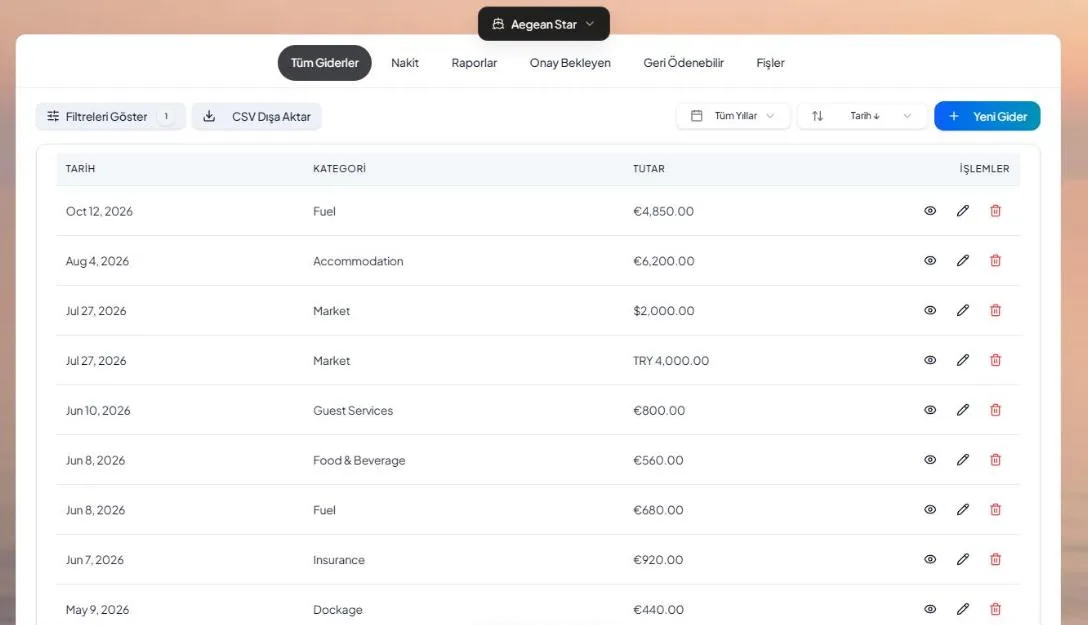Click the TRY 4,000.00 amount
Image resolution: width=1088 pixels, height=625 pixels.
671,360
